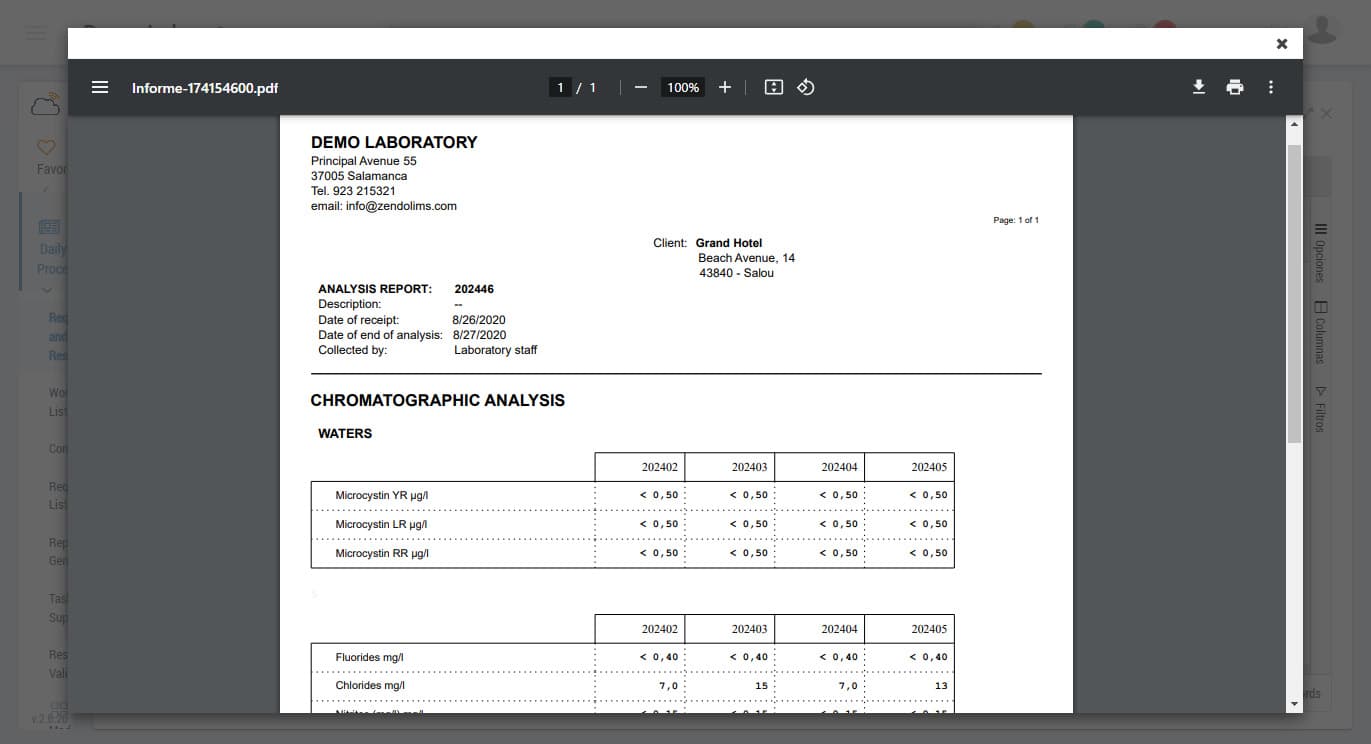Image resolution: width=1371 pixels, height=744 pixels.
Task: Print the analysis report PDF
Action: [1235, 87]
